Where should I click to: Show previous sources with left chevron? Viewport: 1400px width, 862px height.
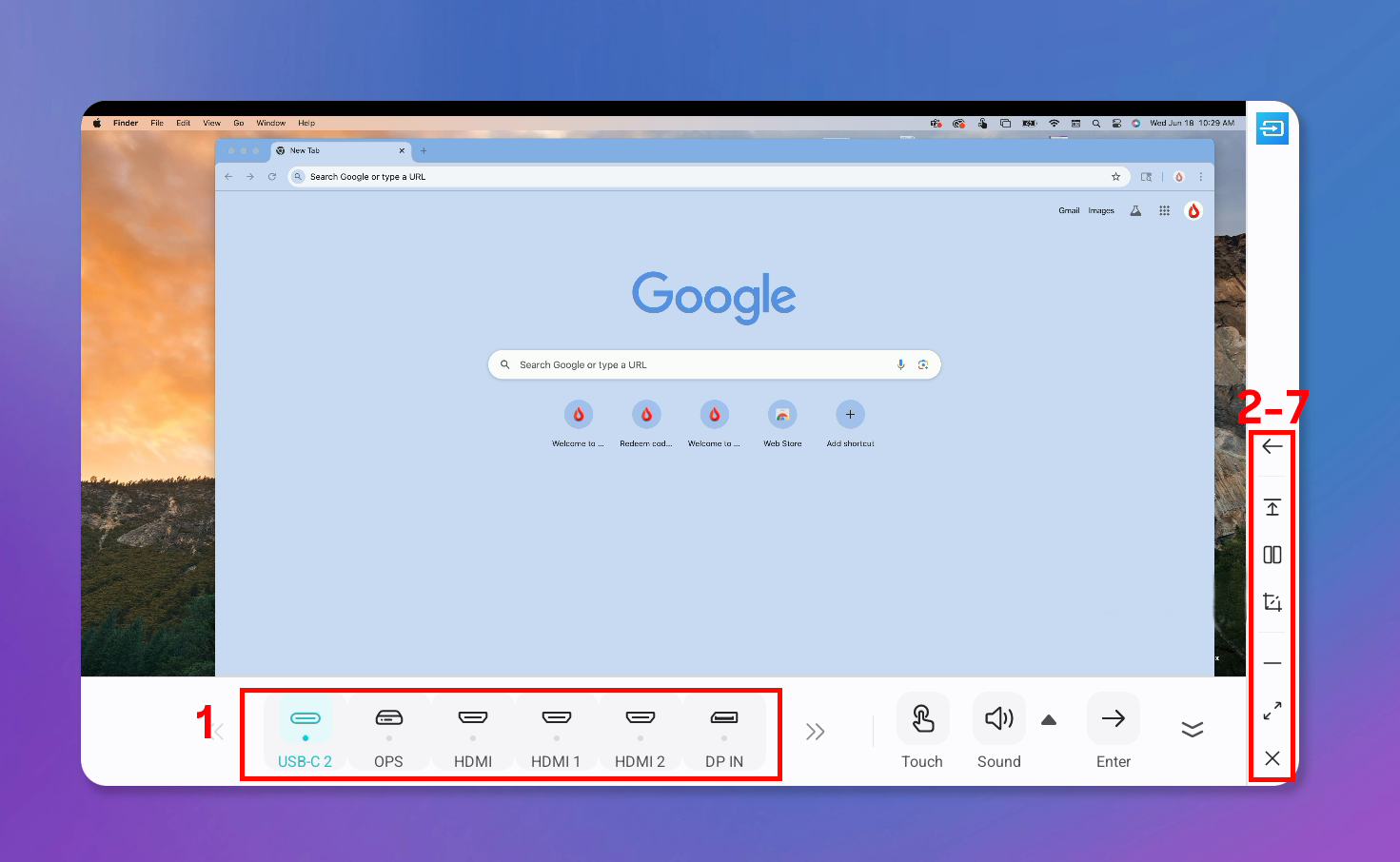[x=219, y=732]
